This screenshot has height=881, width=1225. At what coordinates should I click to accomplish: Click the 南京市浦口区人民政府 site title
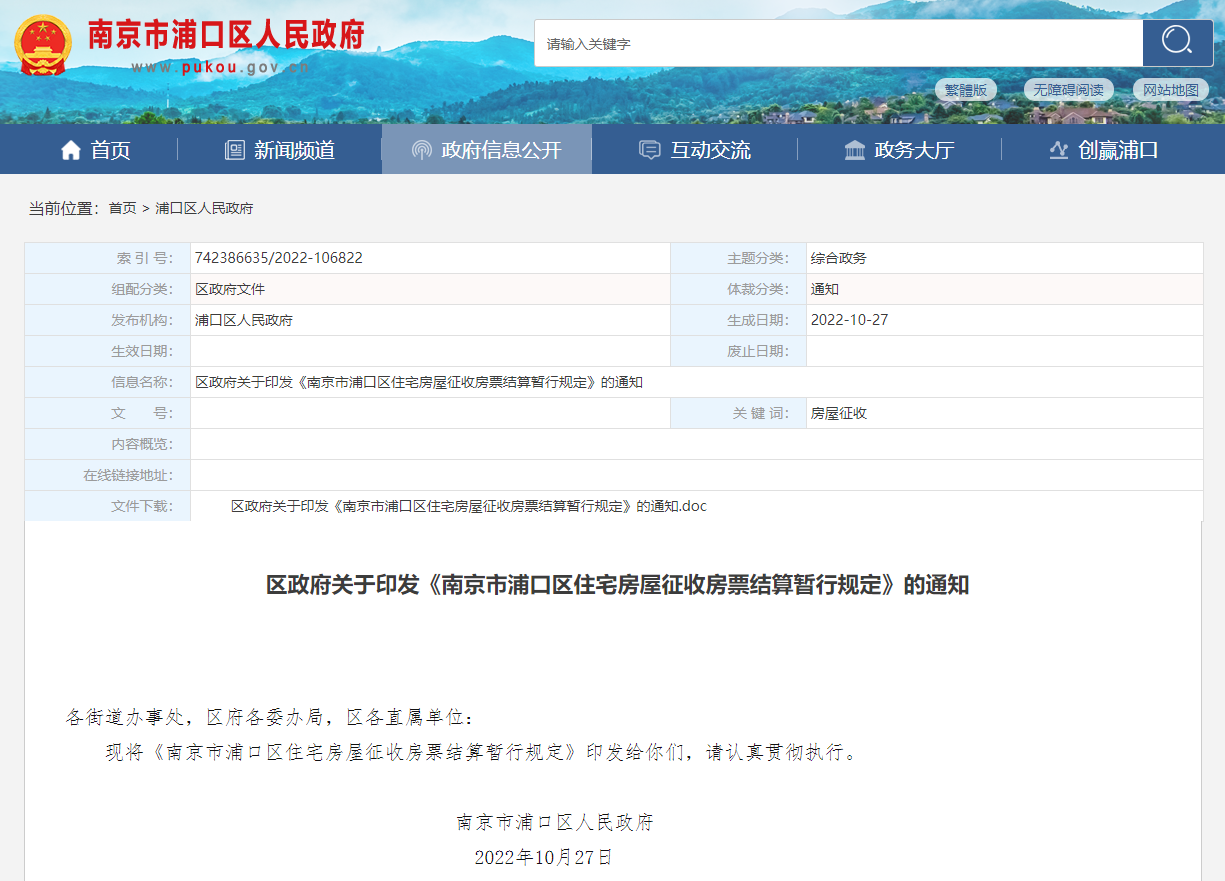[226, 35]
